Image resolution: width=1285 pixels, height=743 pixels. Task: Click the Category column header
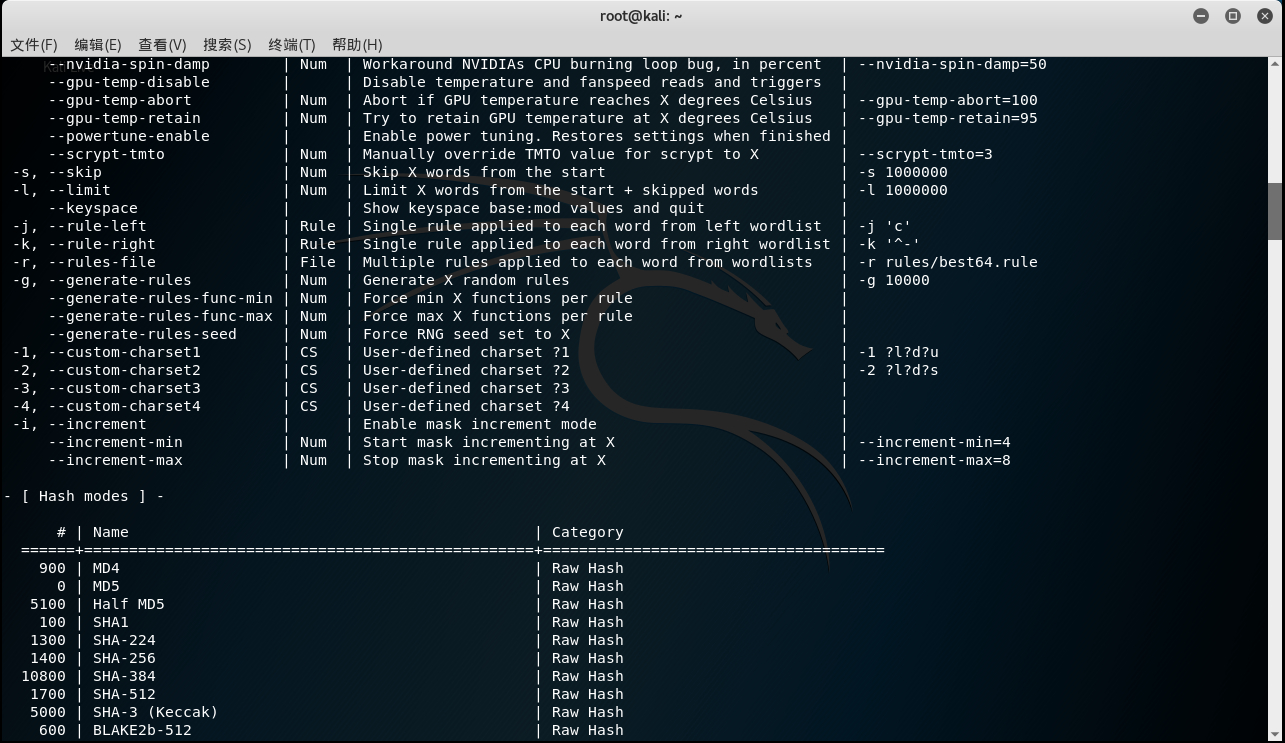point(588,532)
